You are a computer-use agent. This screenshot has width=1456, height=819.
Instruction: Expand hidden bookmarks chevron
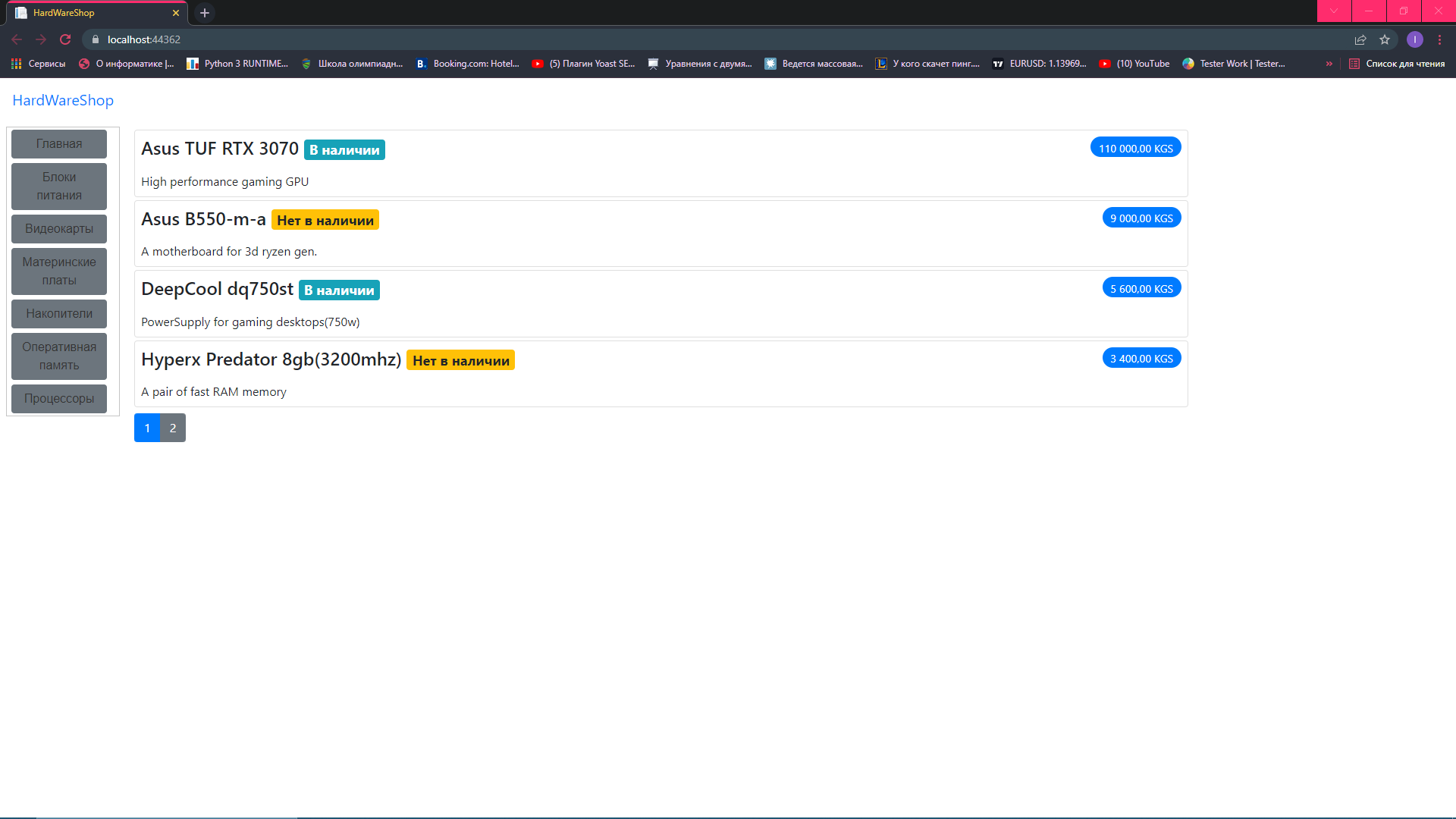coord(1329,64)
